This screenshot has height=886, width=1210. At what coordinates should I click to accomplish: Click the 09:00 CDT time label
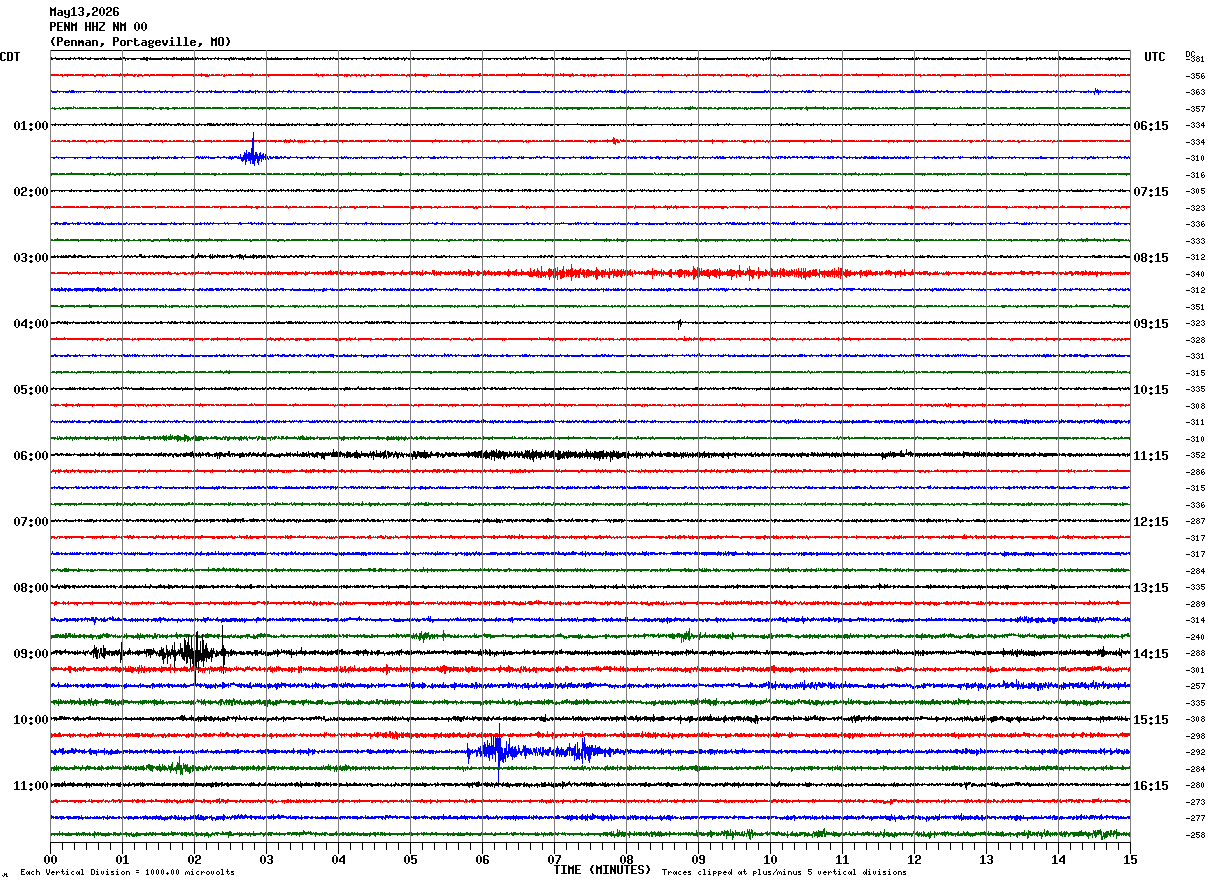pos(31,654)
